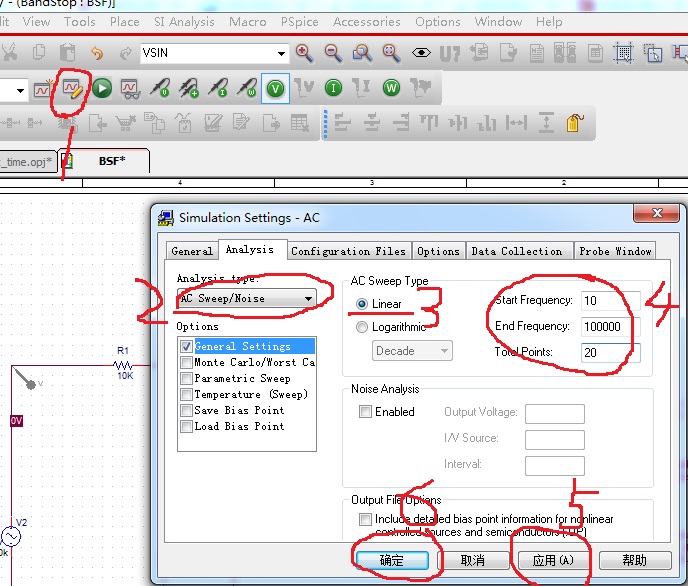Click the align left icon
688x586 pixels.
coord(343,122)
